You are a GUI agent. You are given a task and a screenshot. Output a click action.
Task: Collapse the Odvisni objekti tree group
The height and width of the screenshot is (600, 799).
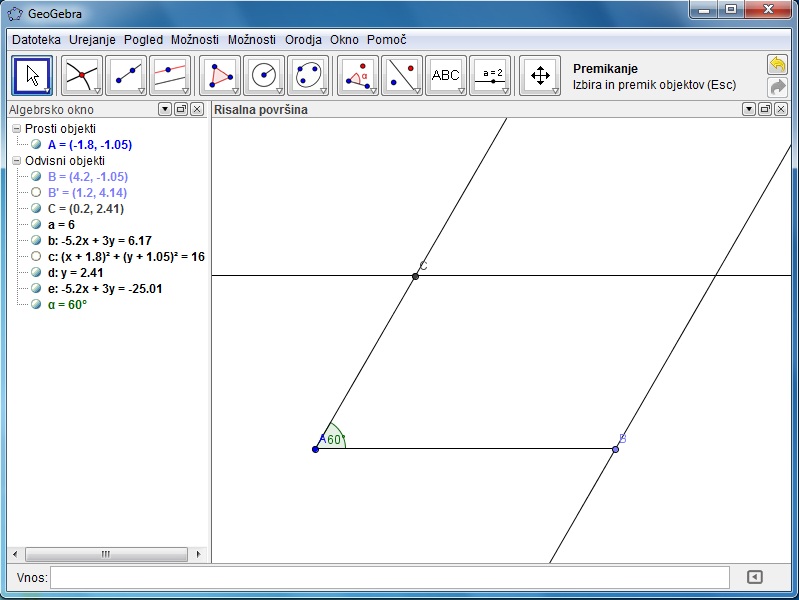pyautogui.click(x=16, y=161)
